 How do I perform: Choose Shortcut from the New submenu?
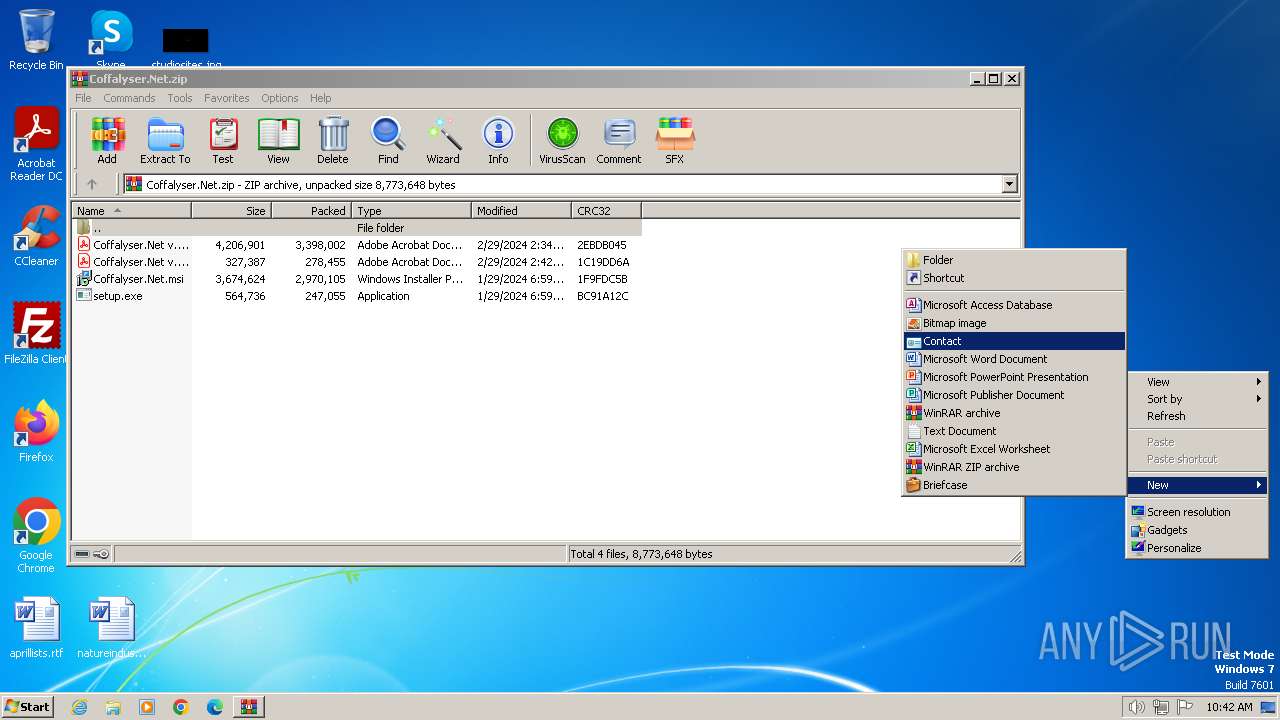[1014, 278]
